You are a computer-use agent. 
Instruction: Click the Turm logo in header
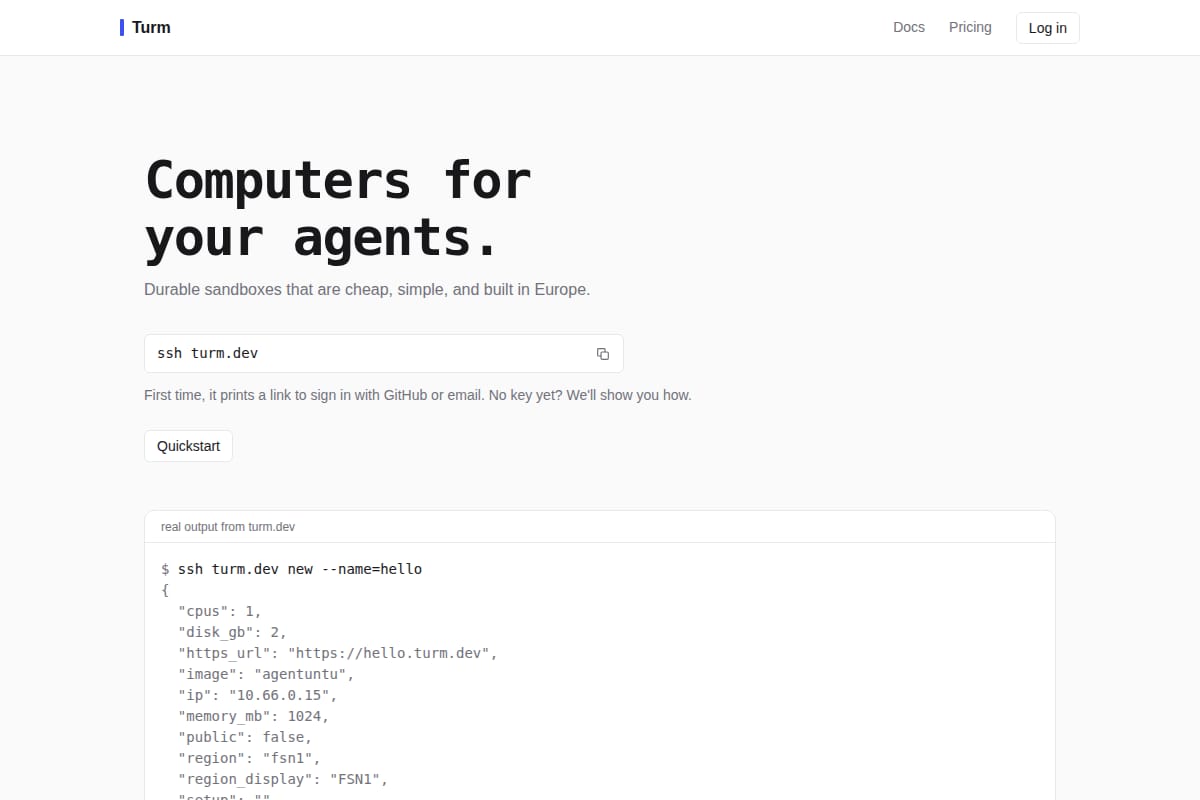click(x=145, y=27)
